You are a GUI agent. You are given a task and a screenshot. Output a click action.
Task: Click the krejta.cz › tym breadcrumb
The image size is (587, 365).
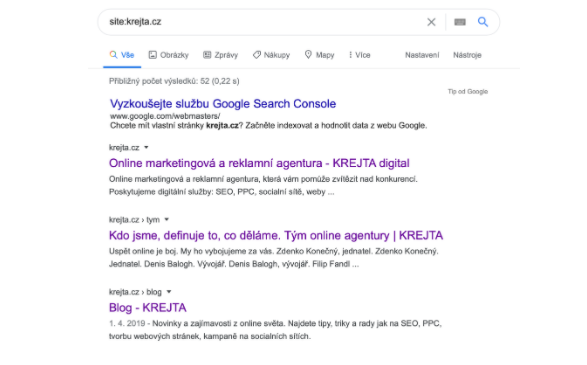point(134,220)
